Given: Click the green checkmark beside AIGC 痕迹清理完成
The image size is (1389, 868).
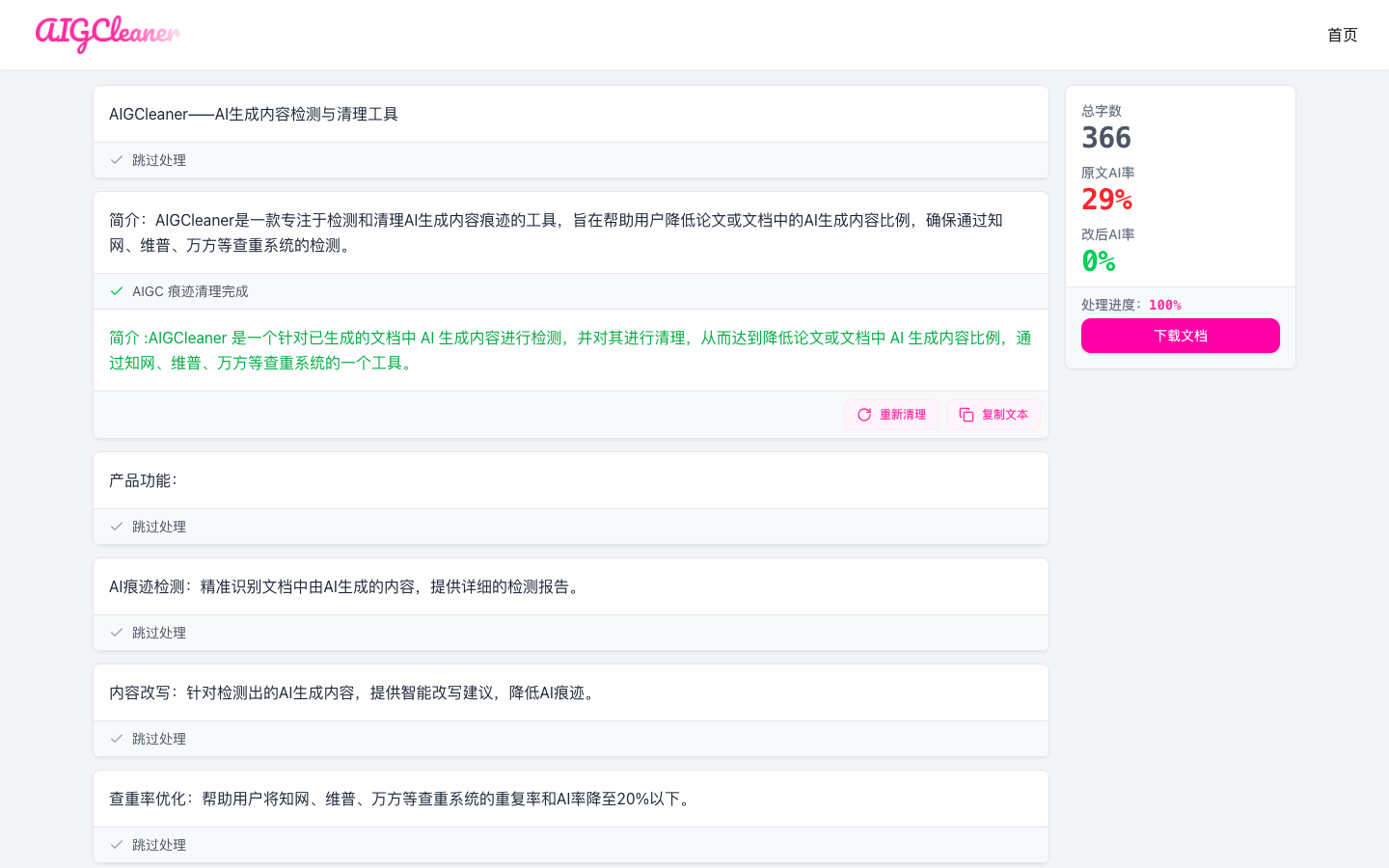Looking at the screenshot, I should coord(117,291).
